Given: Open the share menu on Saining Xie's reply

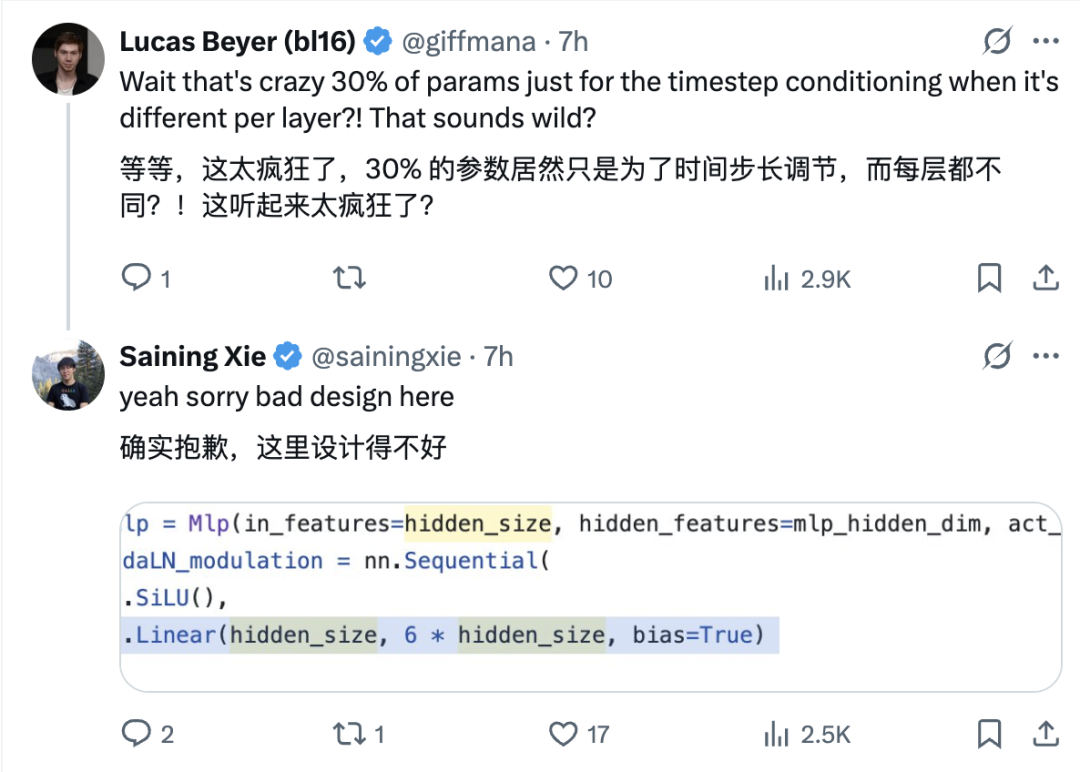Looking at the screenshot, I should tap(1046, 734).
